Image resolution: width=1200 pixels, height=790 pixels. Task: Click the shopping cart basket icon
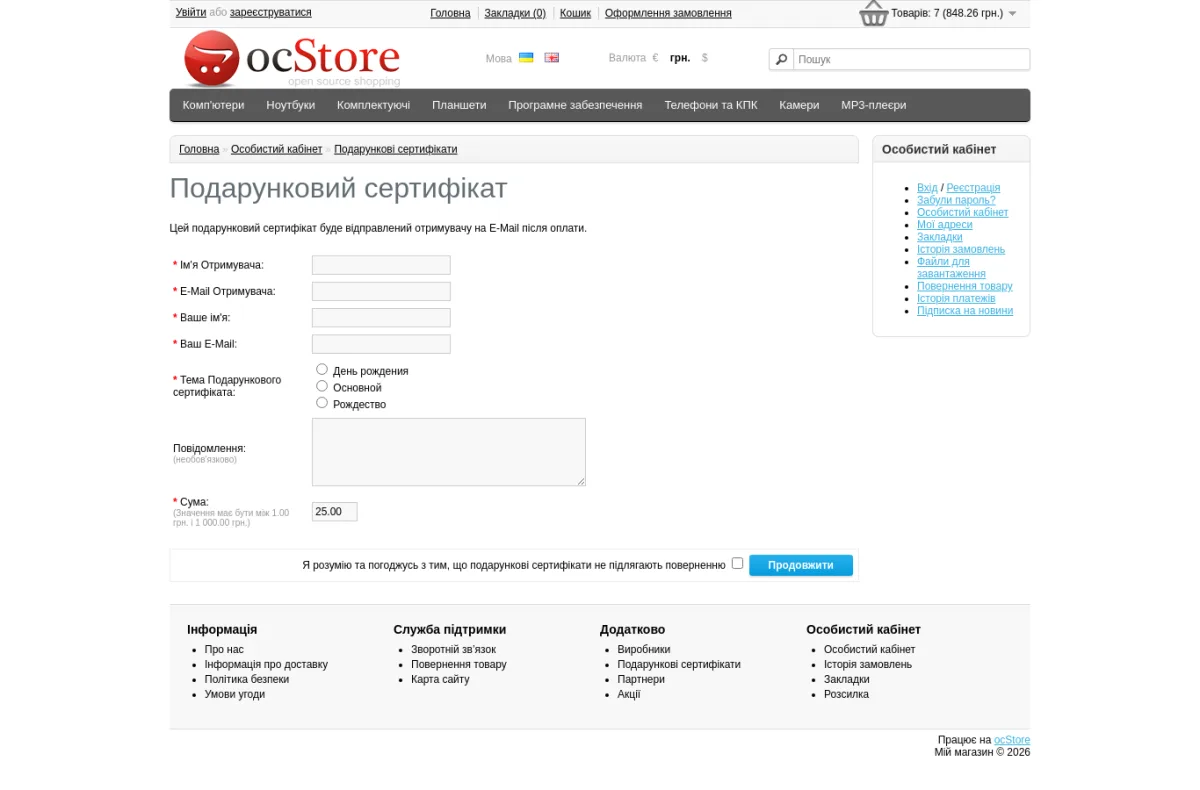tap(874, 13)
